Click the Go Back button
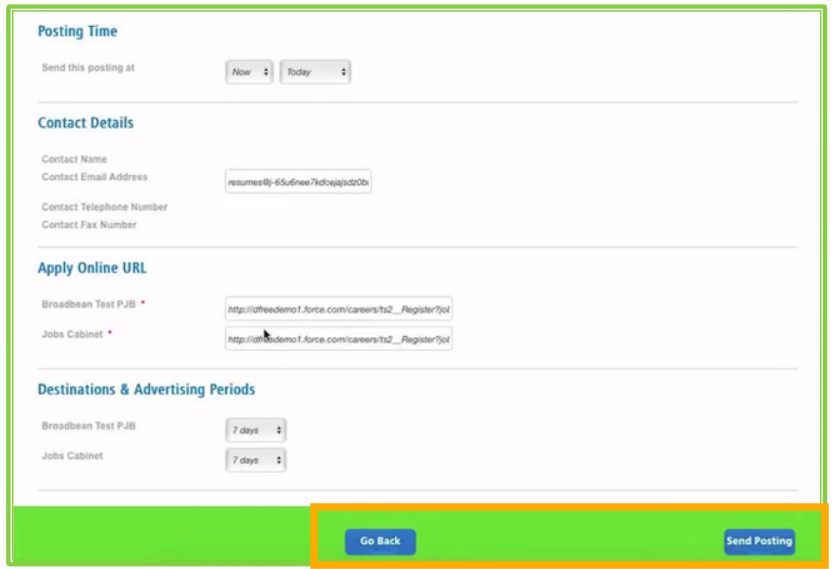The width and height of the screenshot is (832, 569). pyautogui.click(x=380, y=541)
